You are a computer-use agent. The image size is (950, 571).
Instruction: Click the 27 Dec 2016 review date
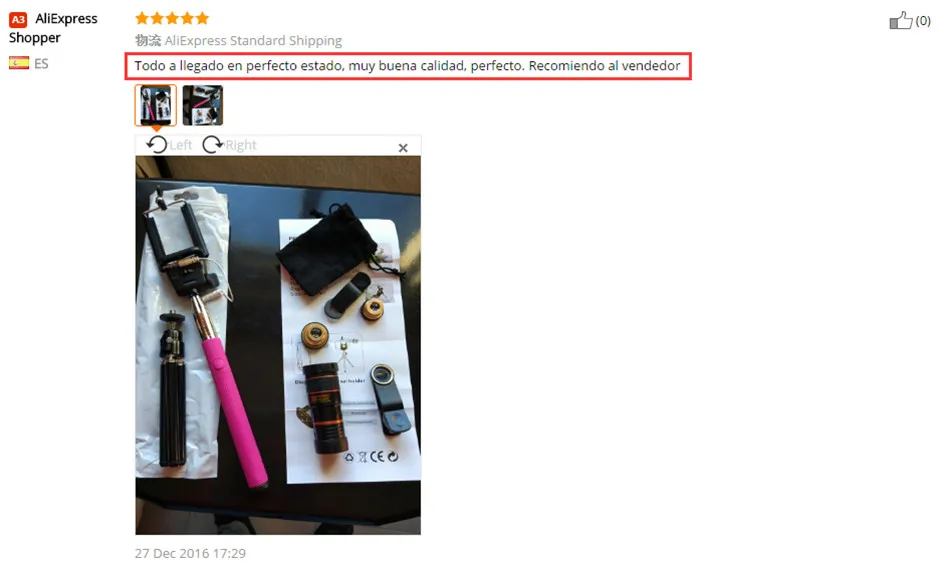point(190,553)
